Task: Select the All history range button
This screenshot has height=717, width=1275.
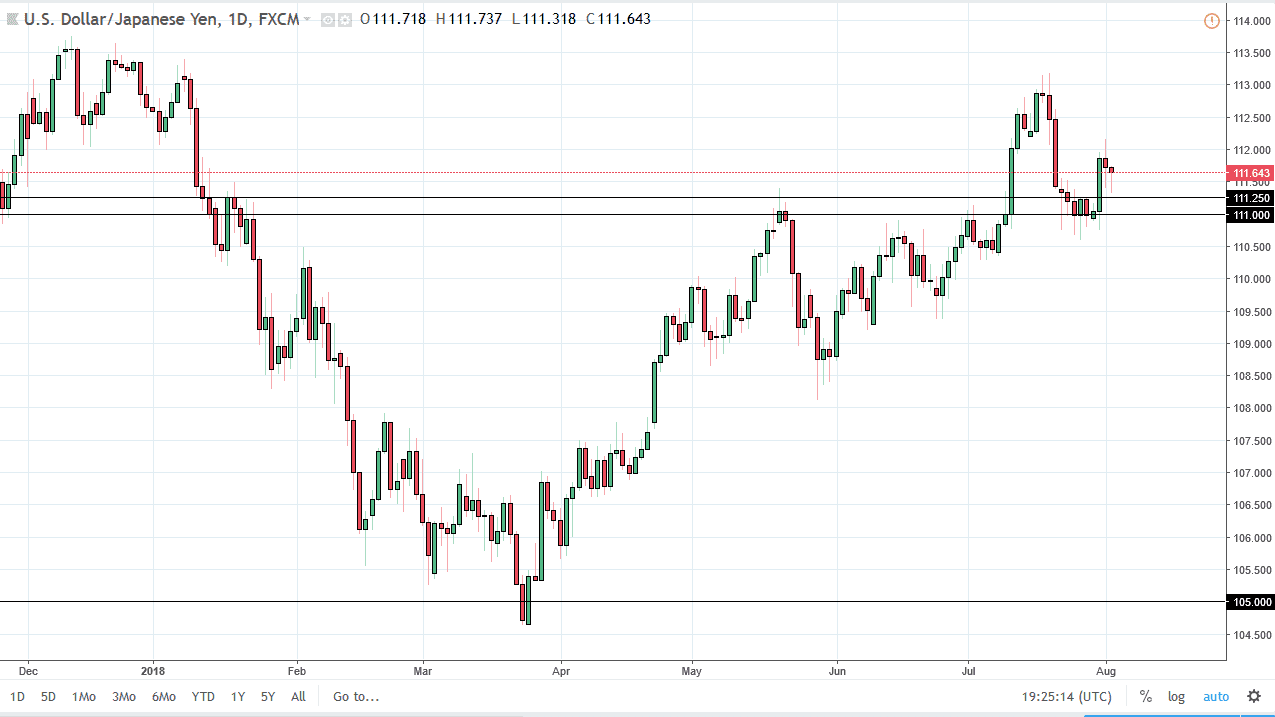Action: click(297, 696)
